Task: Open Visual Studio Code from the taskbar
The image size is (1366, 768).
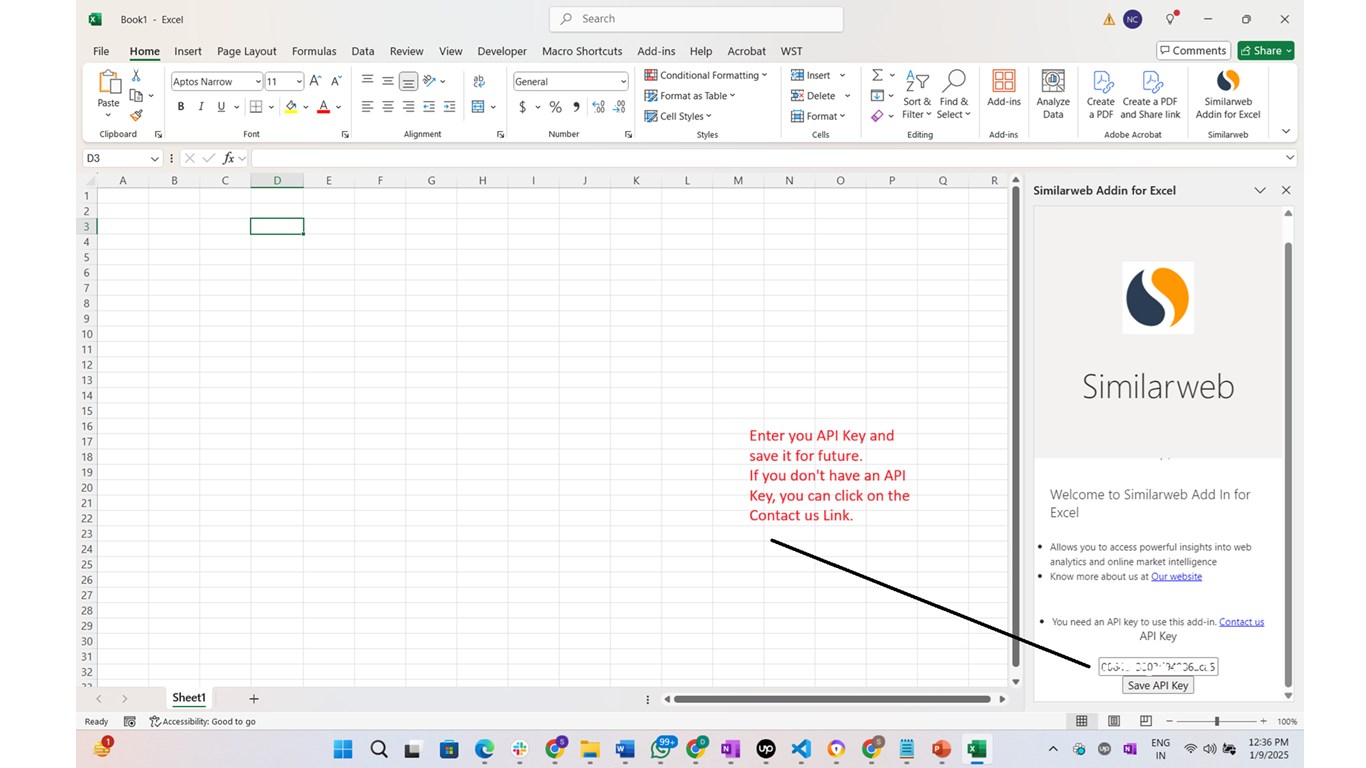Action: [x=801, y=749]
